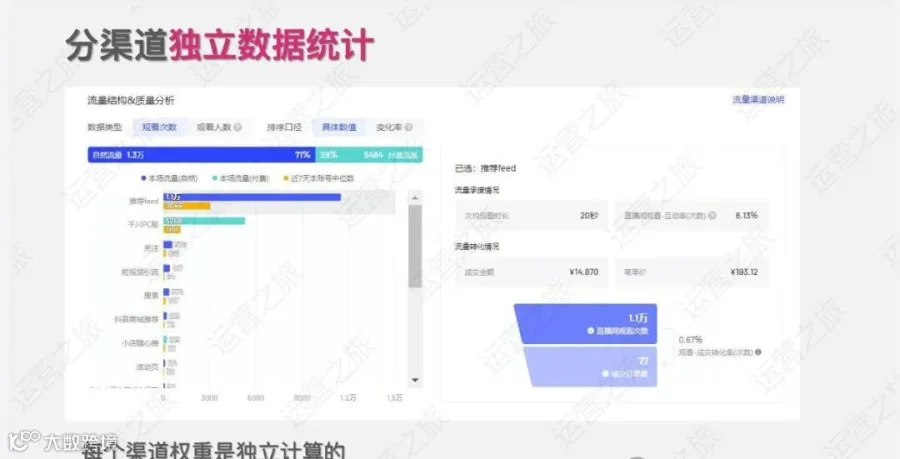The width and height of the screenshot is (900, 459).
Task: Open the 流量渠道说明 link
Action: point(758,100)
